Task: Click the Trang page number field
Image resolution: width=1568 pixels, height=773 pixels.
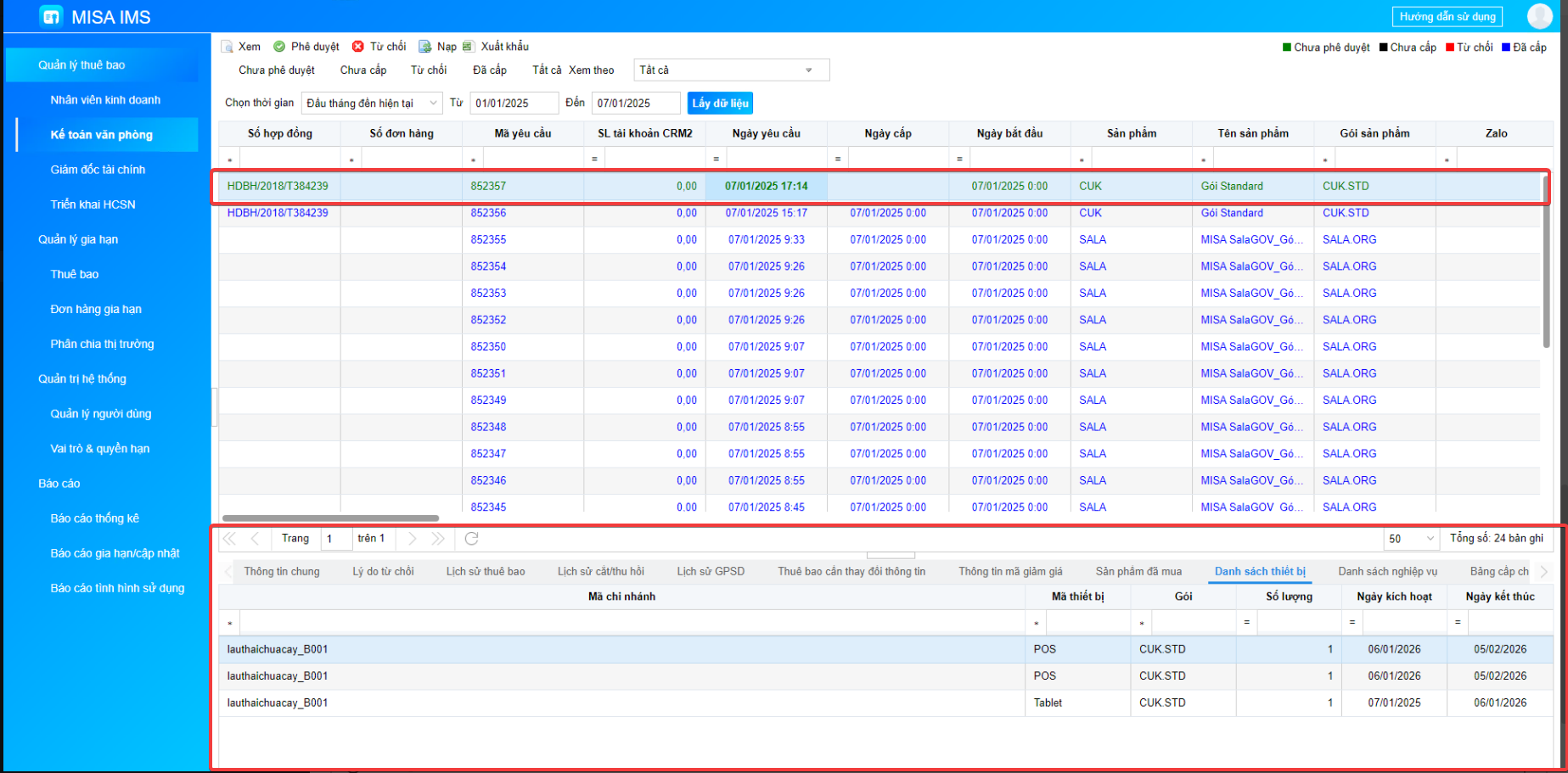Action: coord(336,539)
